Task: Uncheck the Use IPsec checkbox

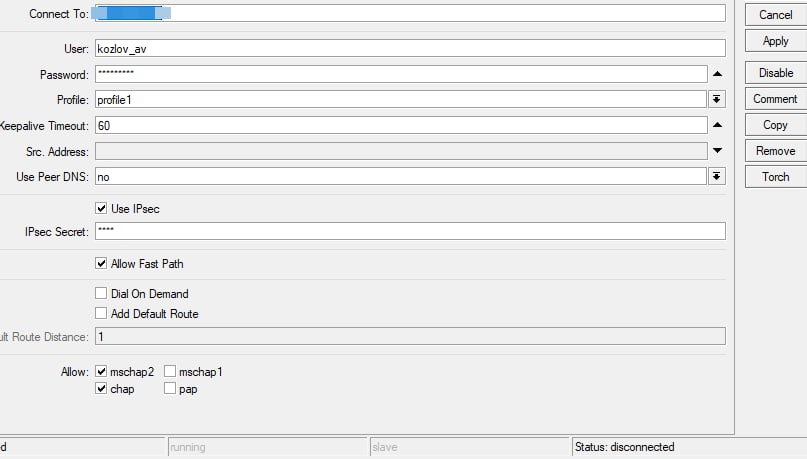Action: tap(101, 208)
